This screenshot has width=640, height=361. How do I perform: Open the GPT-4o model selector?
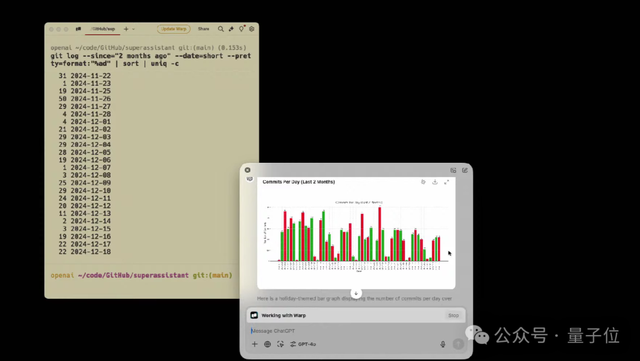click(303, 344)
